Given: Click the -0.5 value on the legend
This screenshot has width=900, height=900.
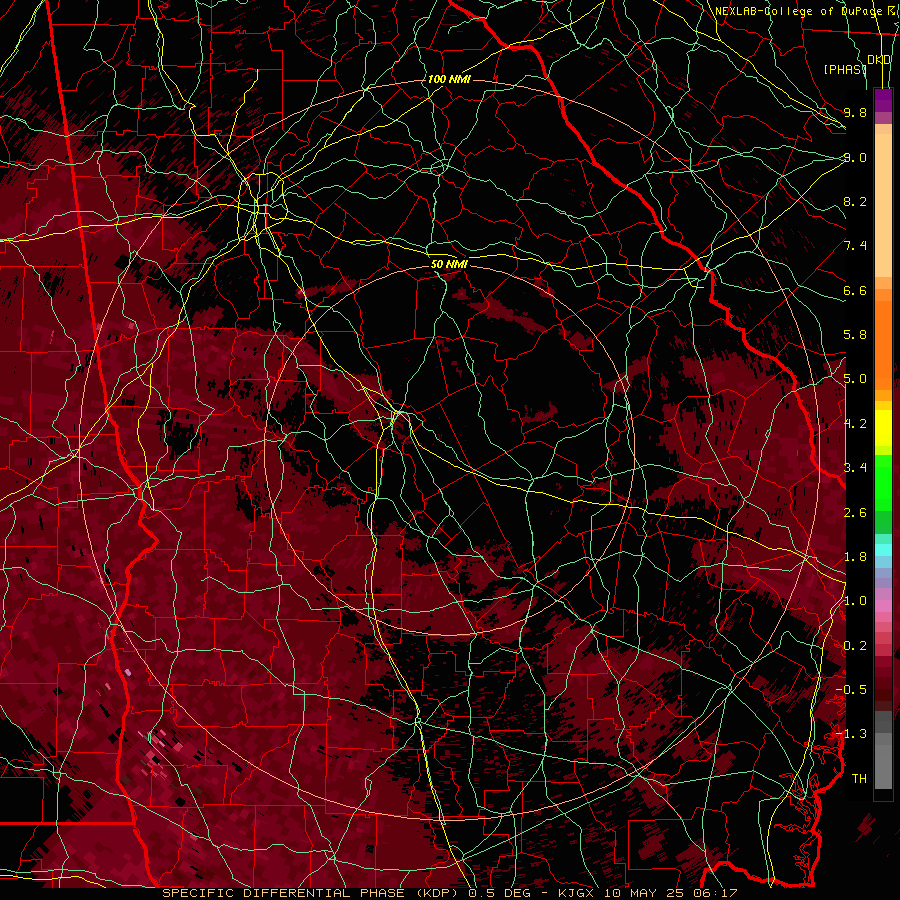Looking at the screenshot, I should 851,690.
